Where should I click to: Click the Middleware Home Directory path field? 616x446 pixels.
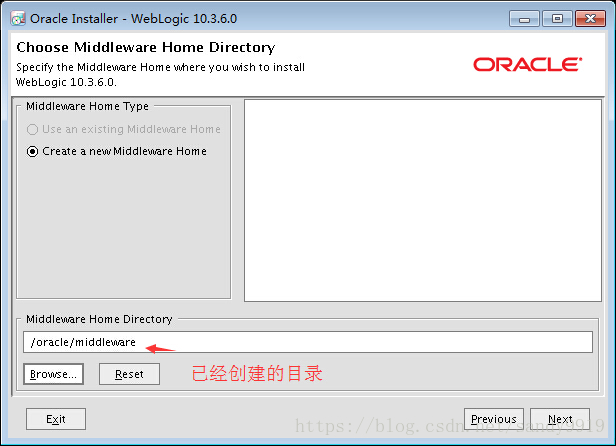(308, 342)
